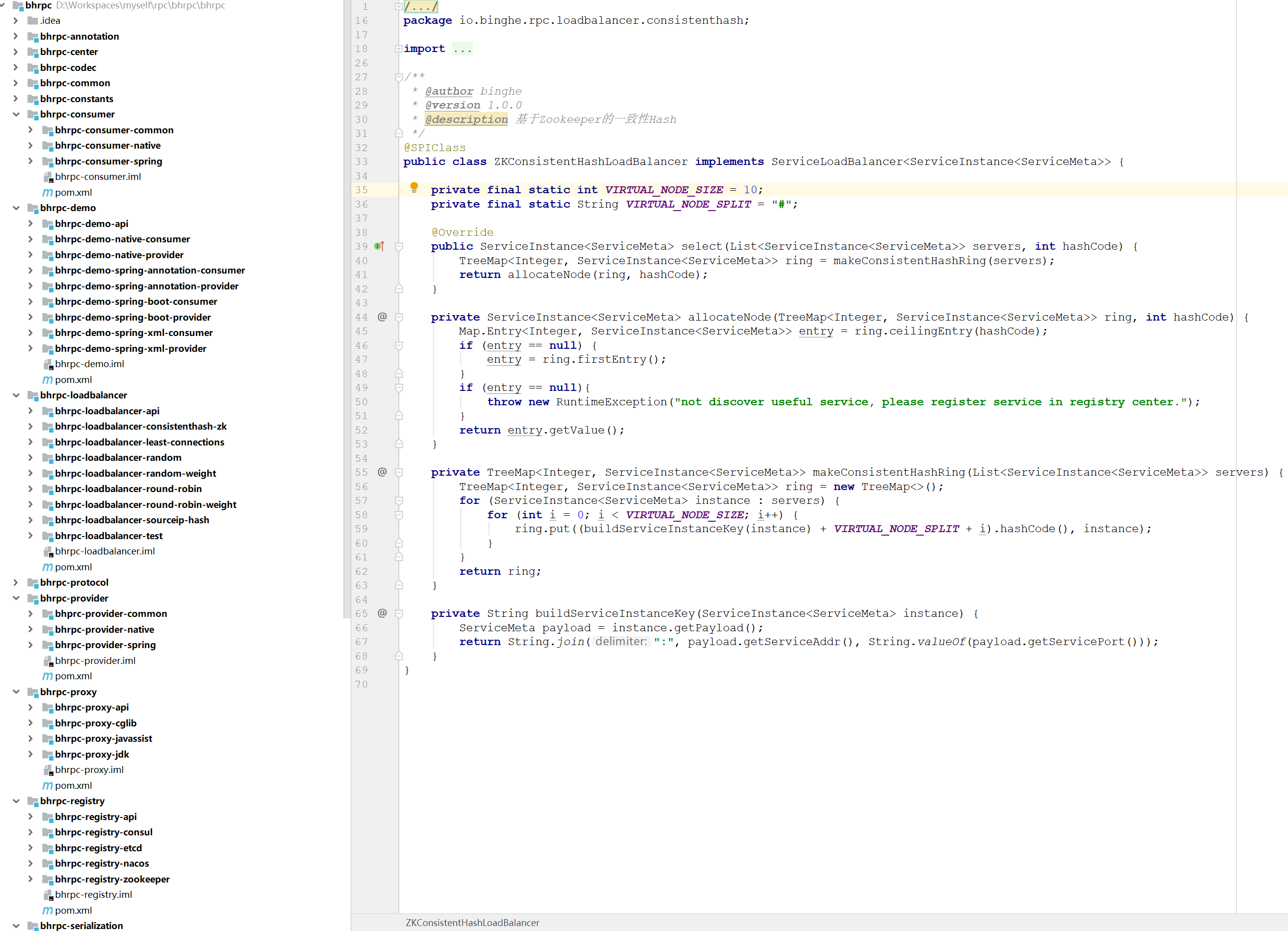The image size is (1288, 931).
Task: Collapse the bhrpc-consumer folder
Action: (16, 114)
